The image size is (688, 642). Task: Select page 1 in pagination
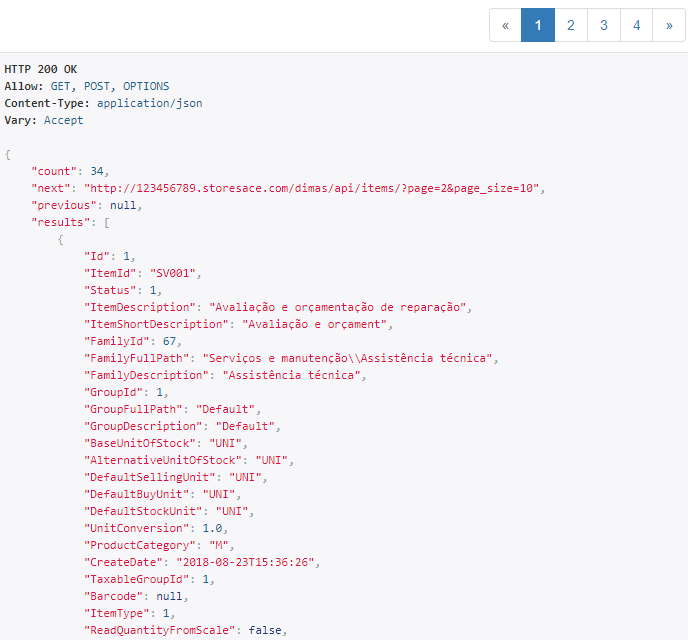click(x=538, y=25)
